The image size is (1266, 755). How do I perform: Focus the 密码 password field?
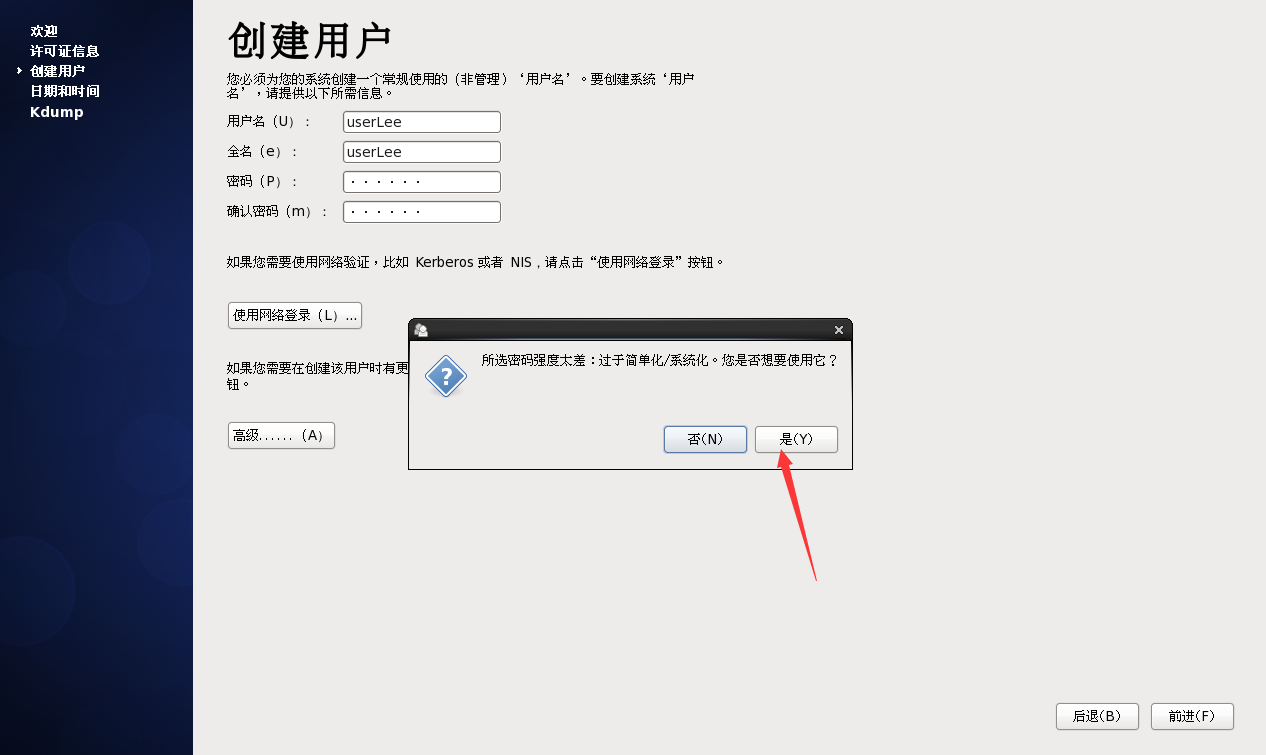422,182
